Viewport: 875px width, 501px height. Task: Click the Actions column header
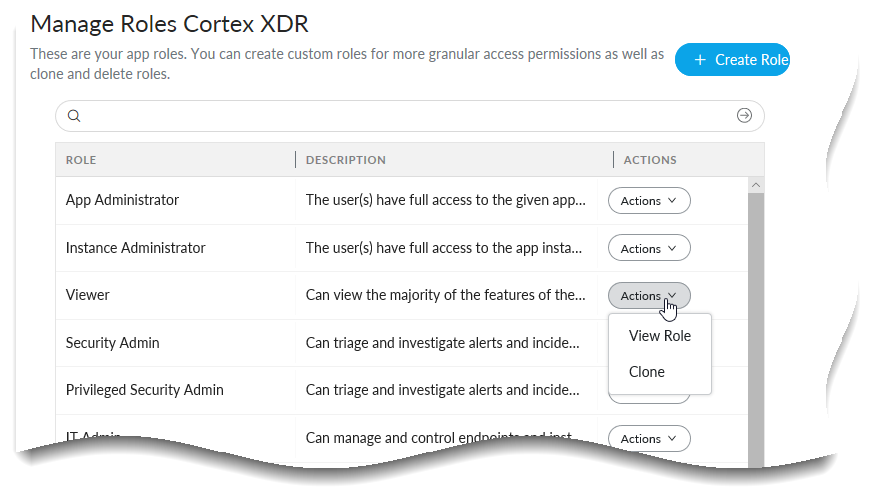pyautogui.click(x=650, y=160)
